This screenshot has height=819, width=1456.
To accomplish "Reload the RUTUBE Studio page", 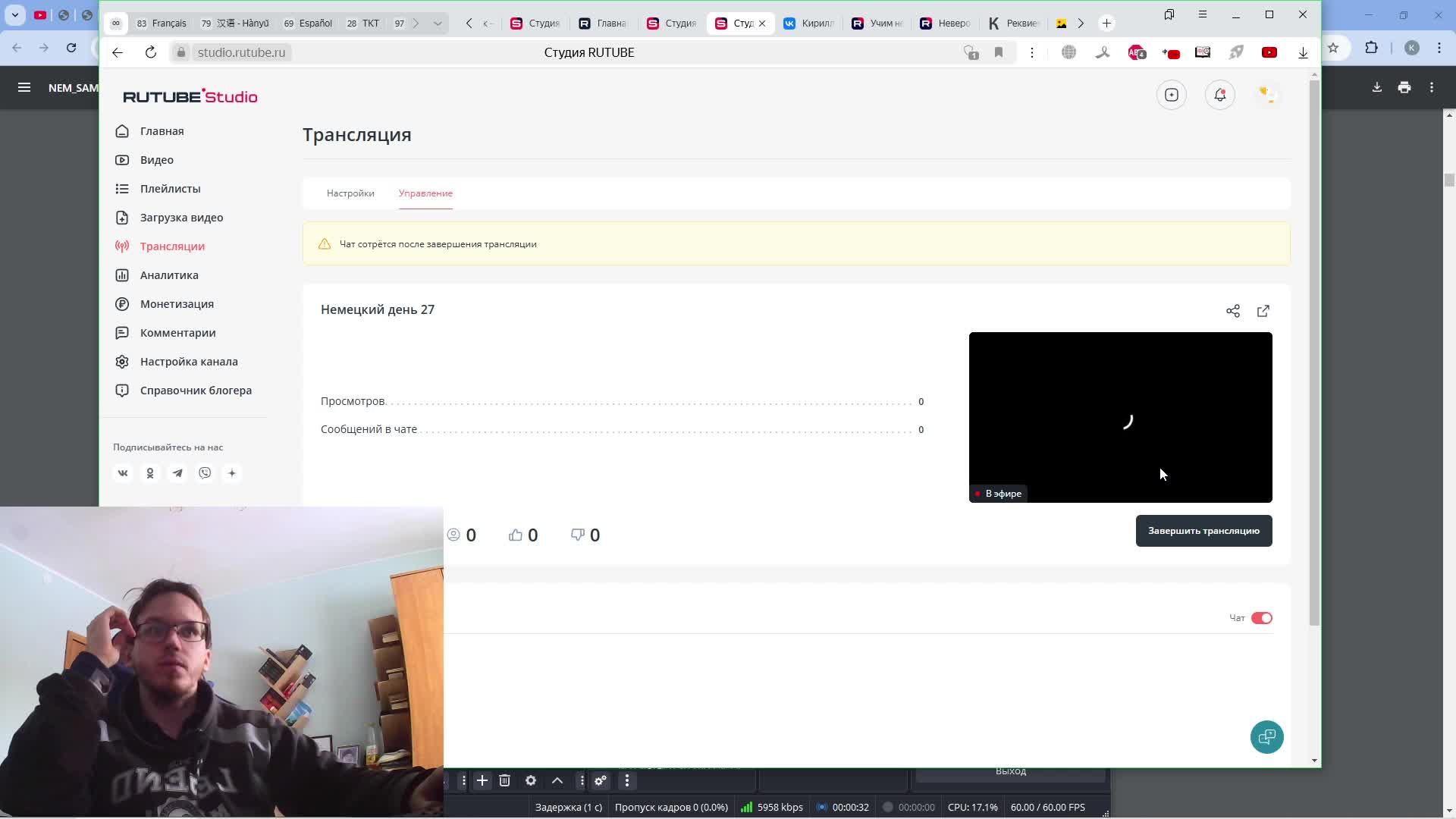I will [151, 52].
